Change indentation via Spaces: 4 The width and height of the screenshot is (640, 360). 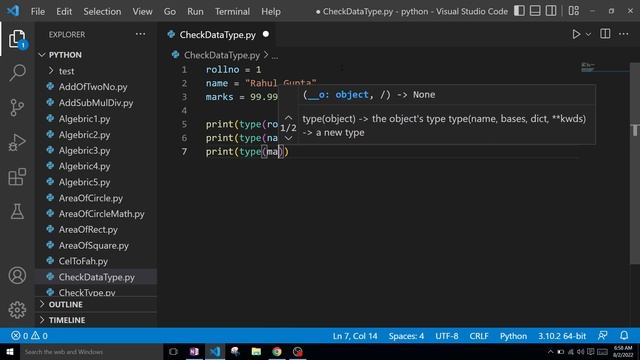click(x=406, y=336)
